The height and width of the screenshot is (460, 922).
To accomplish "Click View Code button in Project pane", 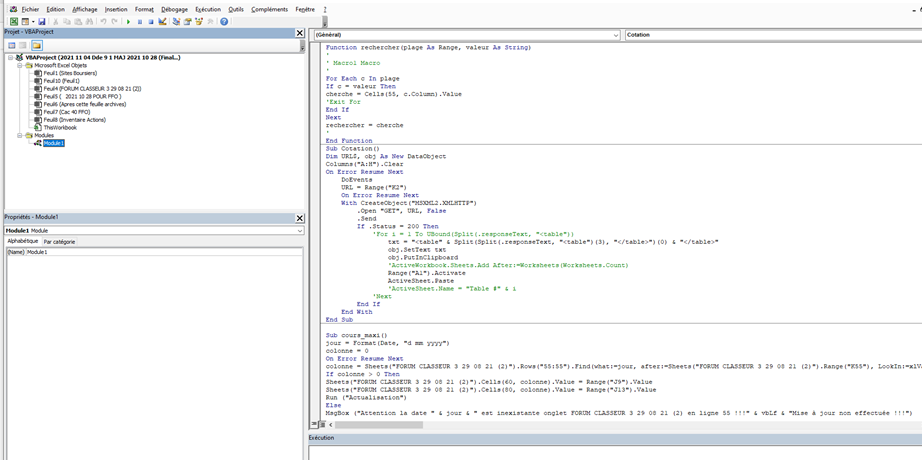I will pos(12,45).
